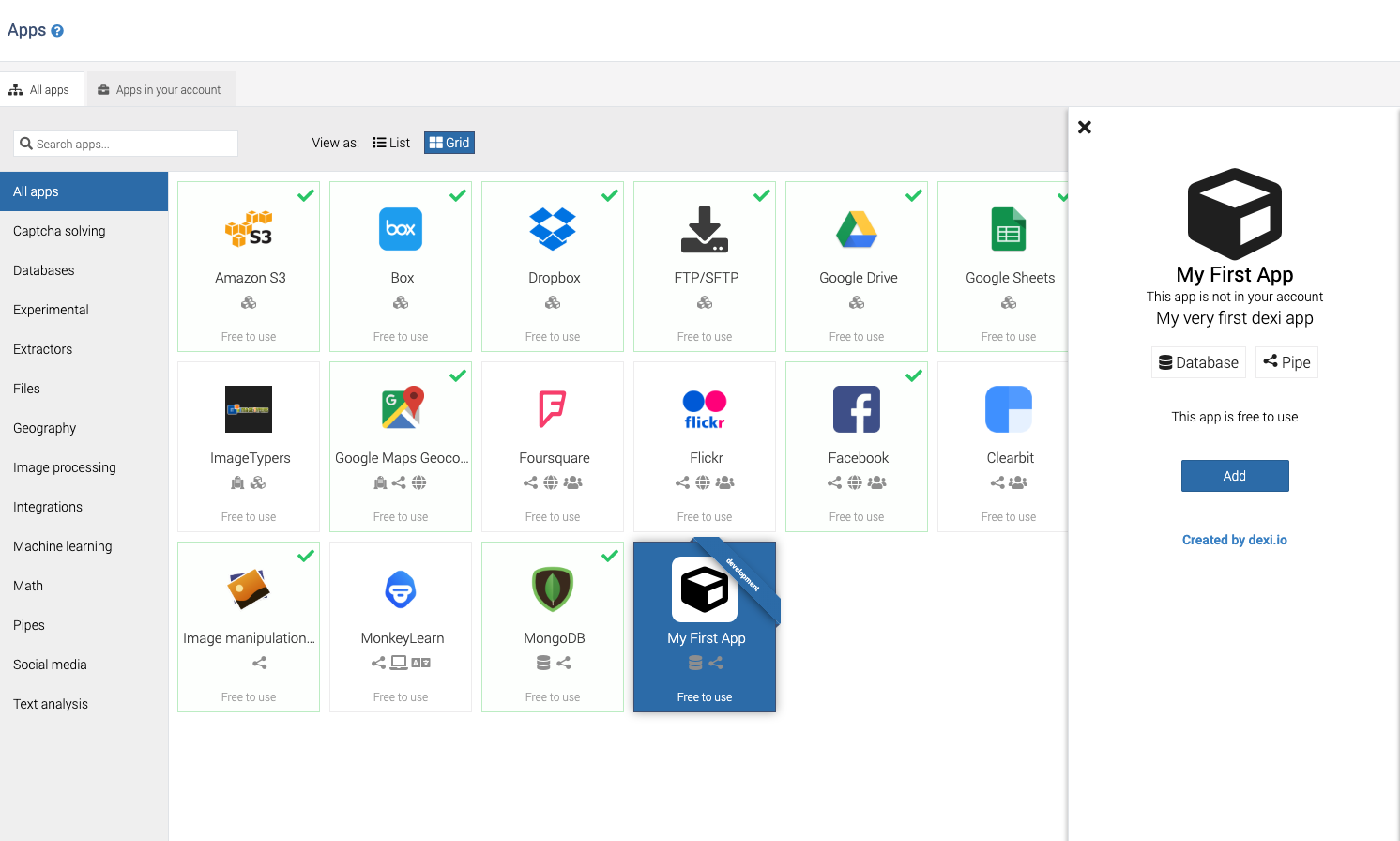Open the Apps in your account tab

(x=160, y=90)
